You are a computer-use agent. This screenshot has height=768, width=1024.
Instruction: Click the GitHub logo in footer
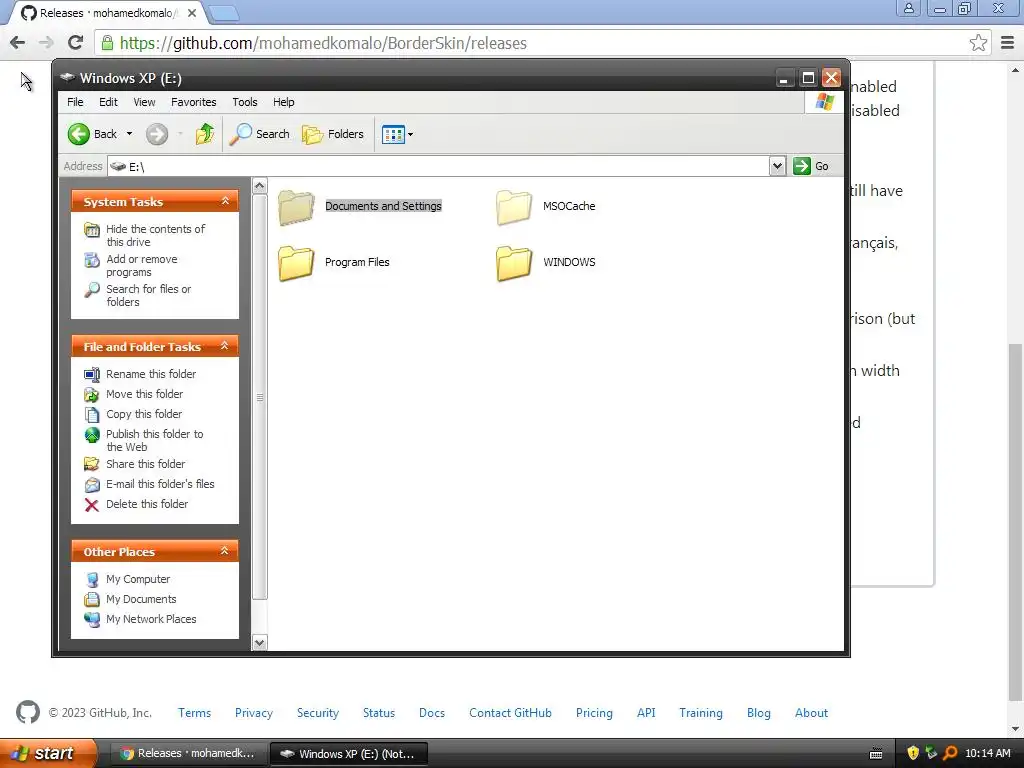point(28,712)
